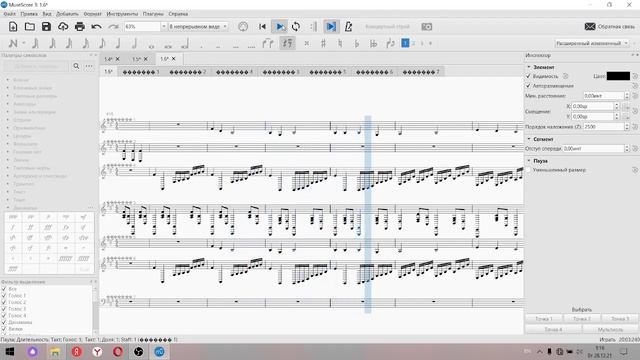Viewport: 640px width, 360px height.
Task: Open the Обратная связь feedback button
Action: (x=609, y=27)
